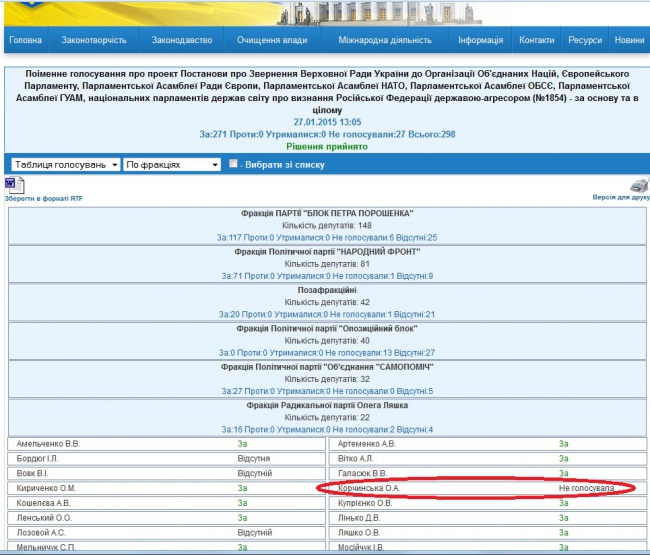Open the 'Таблиця голосувань' dropdown

point(64,164)
